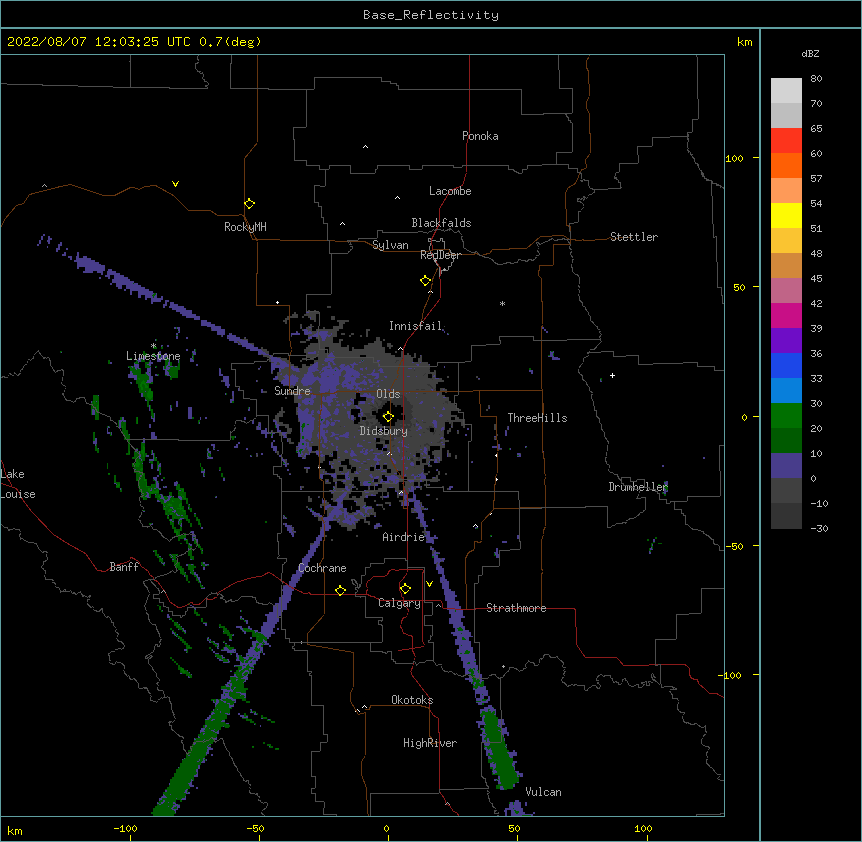Screen dimensions: 862x842
Task: Select the yellow 54 dBZ legend swatch
Action: (x=786, y=215)
